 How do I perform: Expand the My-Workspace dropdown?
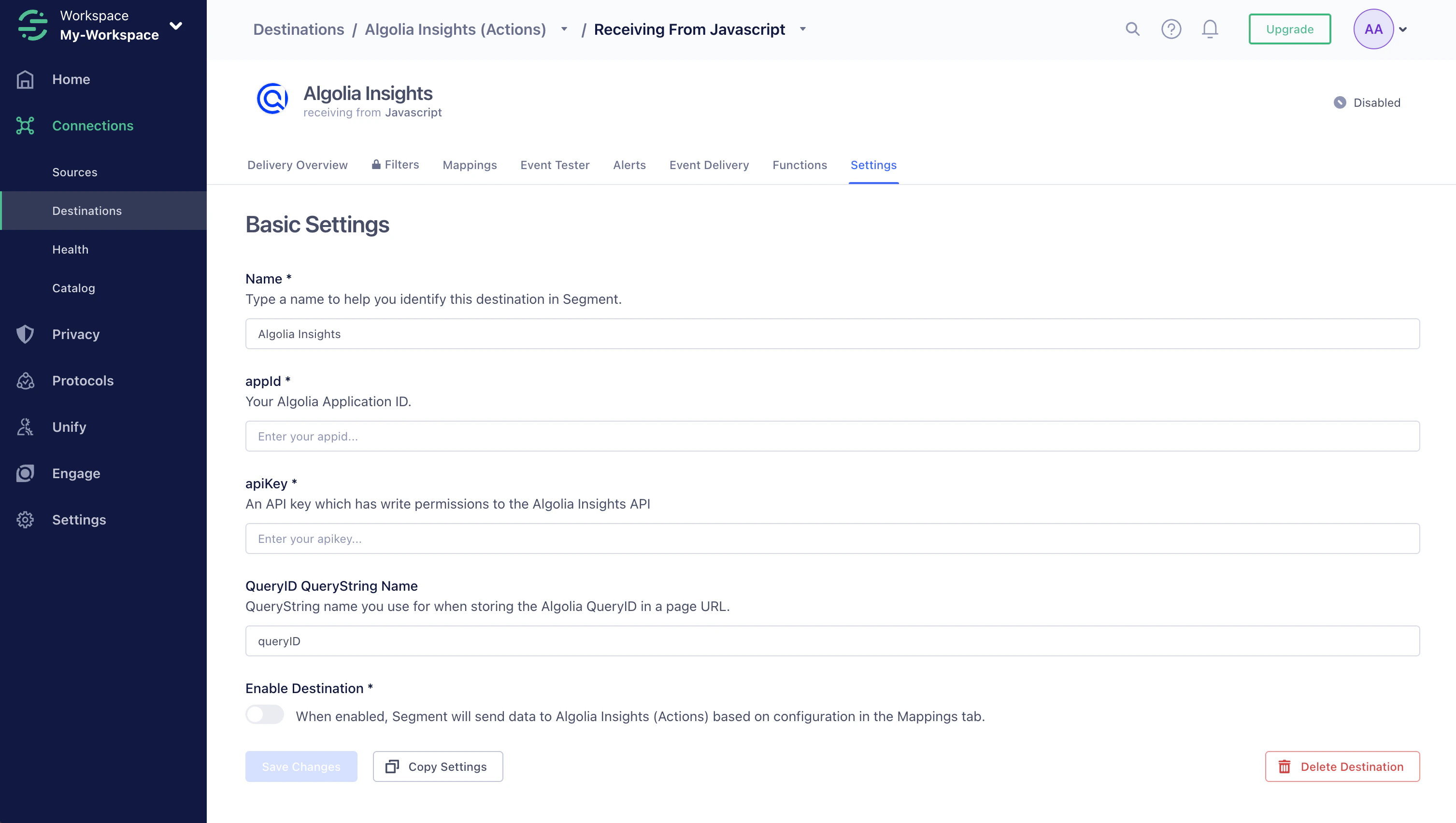click(176, 26)
